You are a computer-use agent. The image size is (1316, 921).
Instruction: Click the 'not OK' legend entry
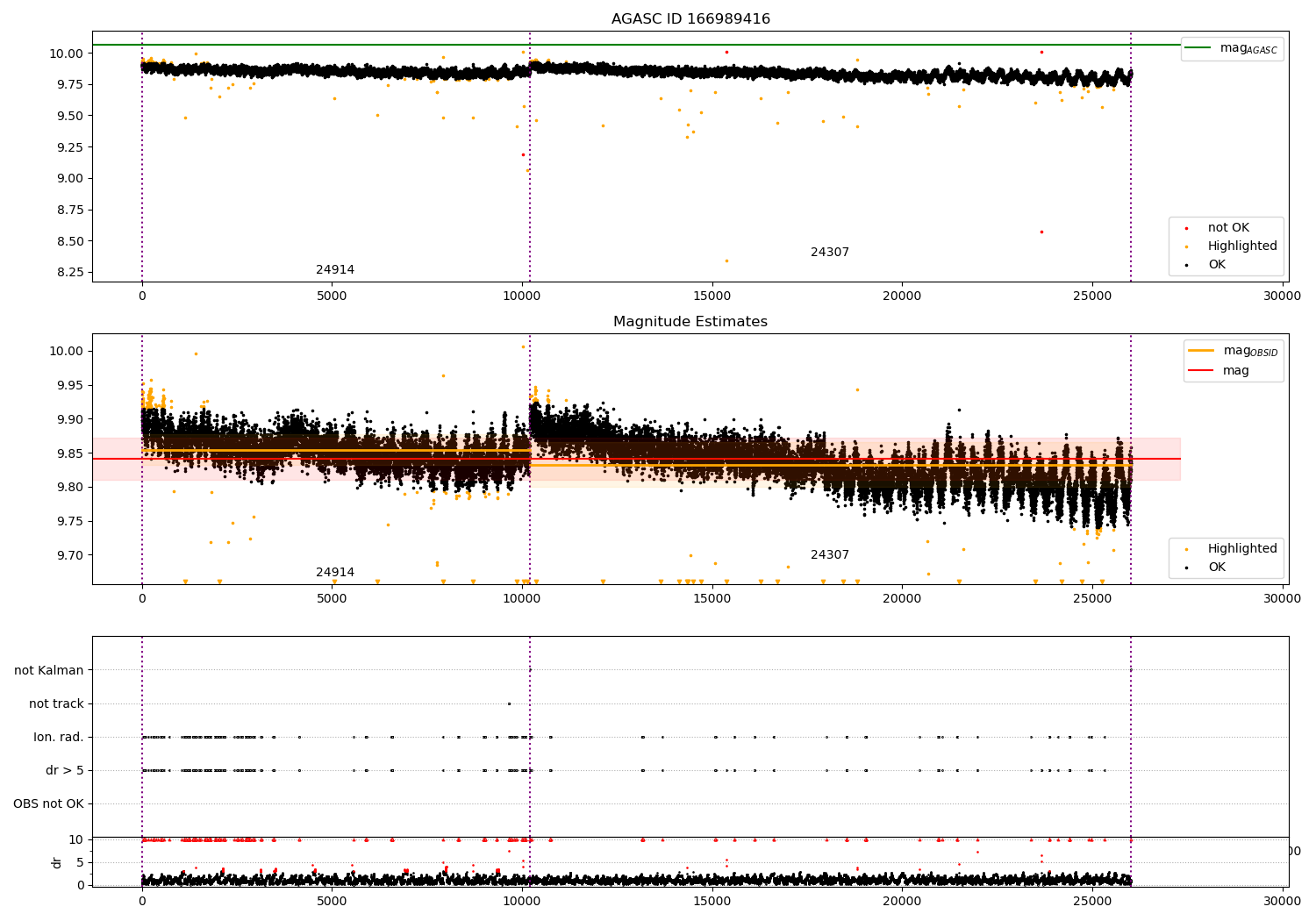click(x=1228, y=228)
